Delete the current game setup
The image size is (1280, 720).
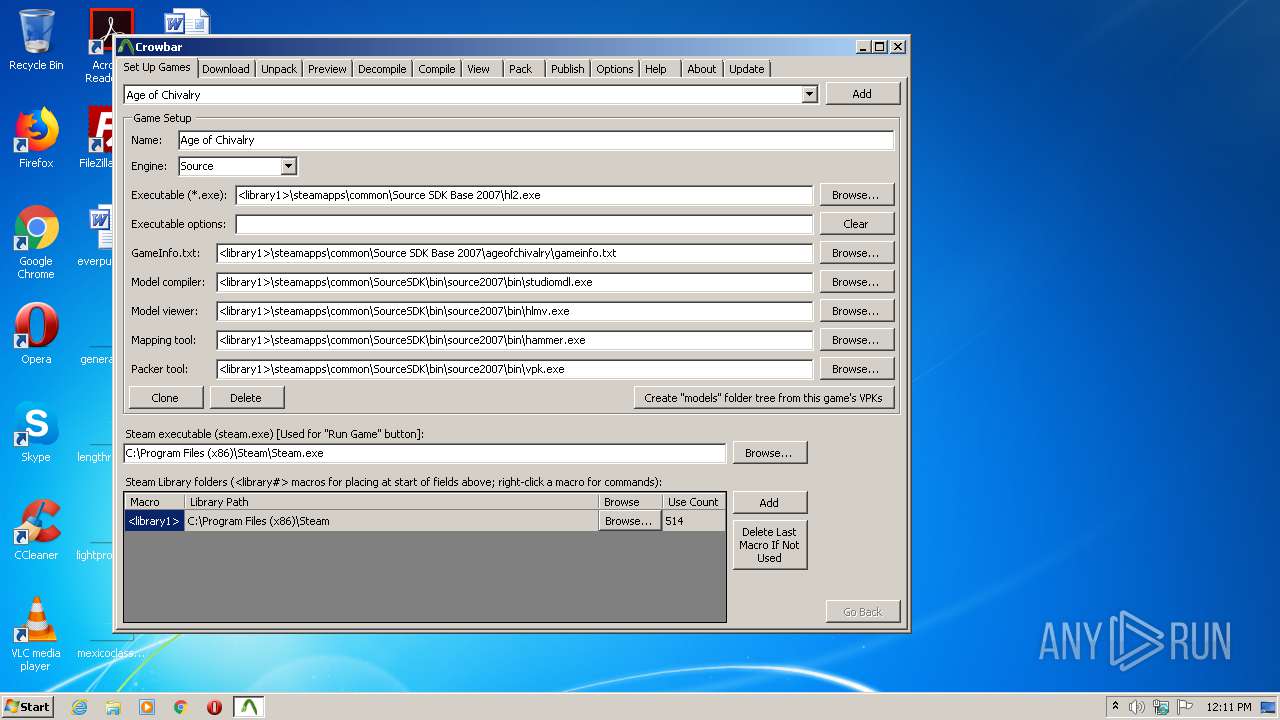coord(246,398)
